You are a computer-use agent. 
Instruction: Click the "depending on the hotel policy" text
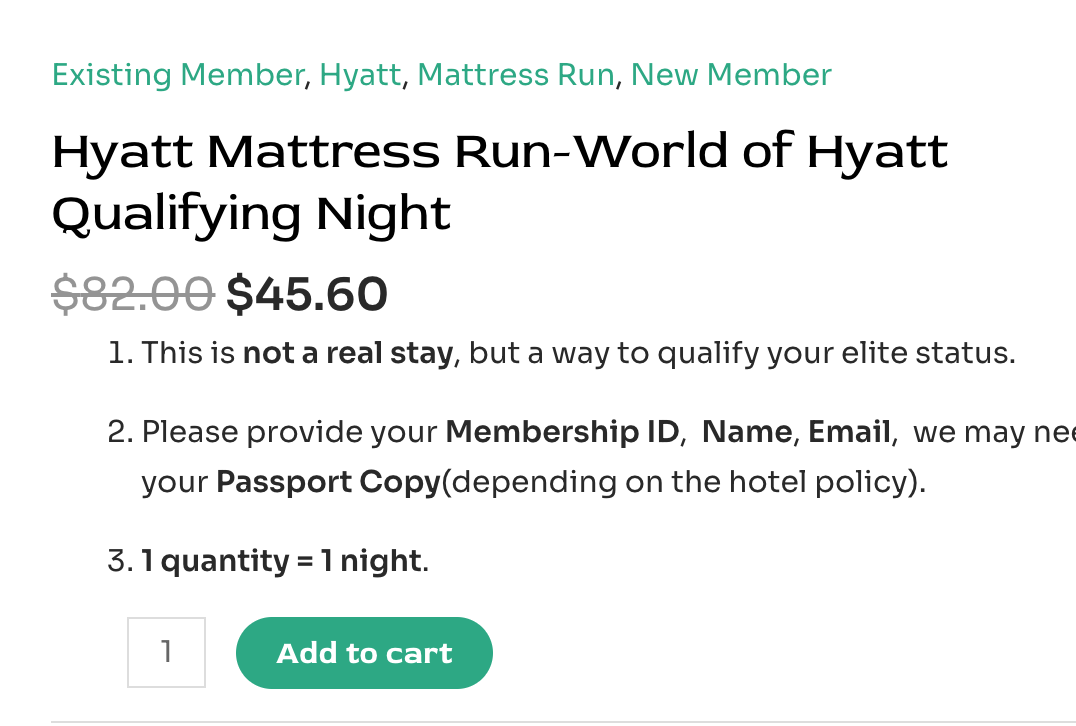click(x=683, y=482)
